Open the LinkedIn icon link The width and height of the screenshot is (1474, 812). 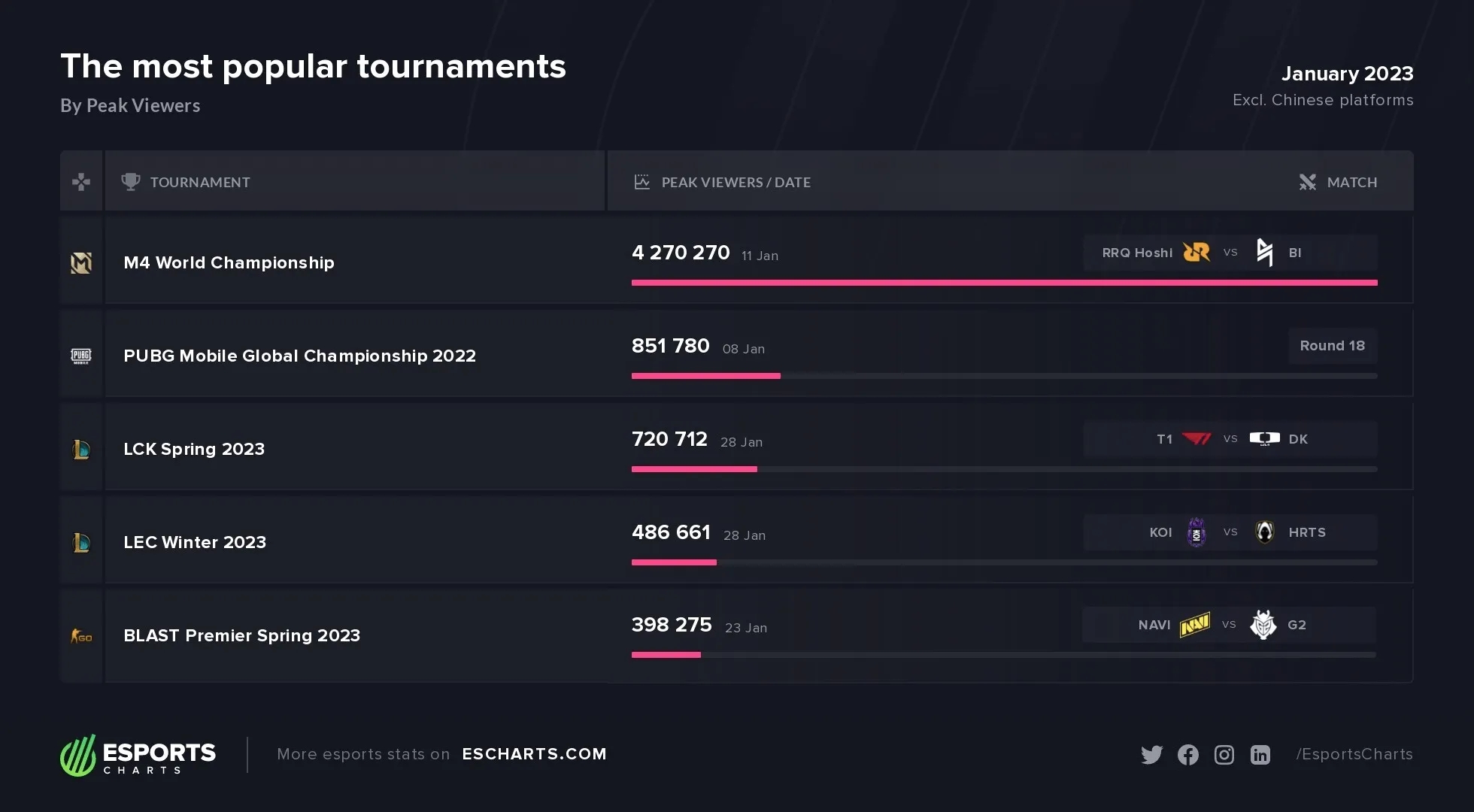tap(1260, 755)
